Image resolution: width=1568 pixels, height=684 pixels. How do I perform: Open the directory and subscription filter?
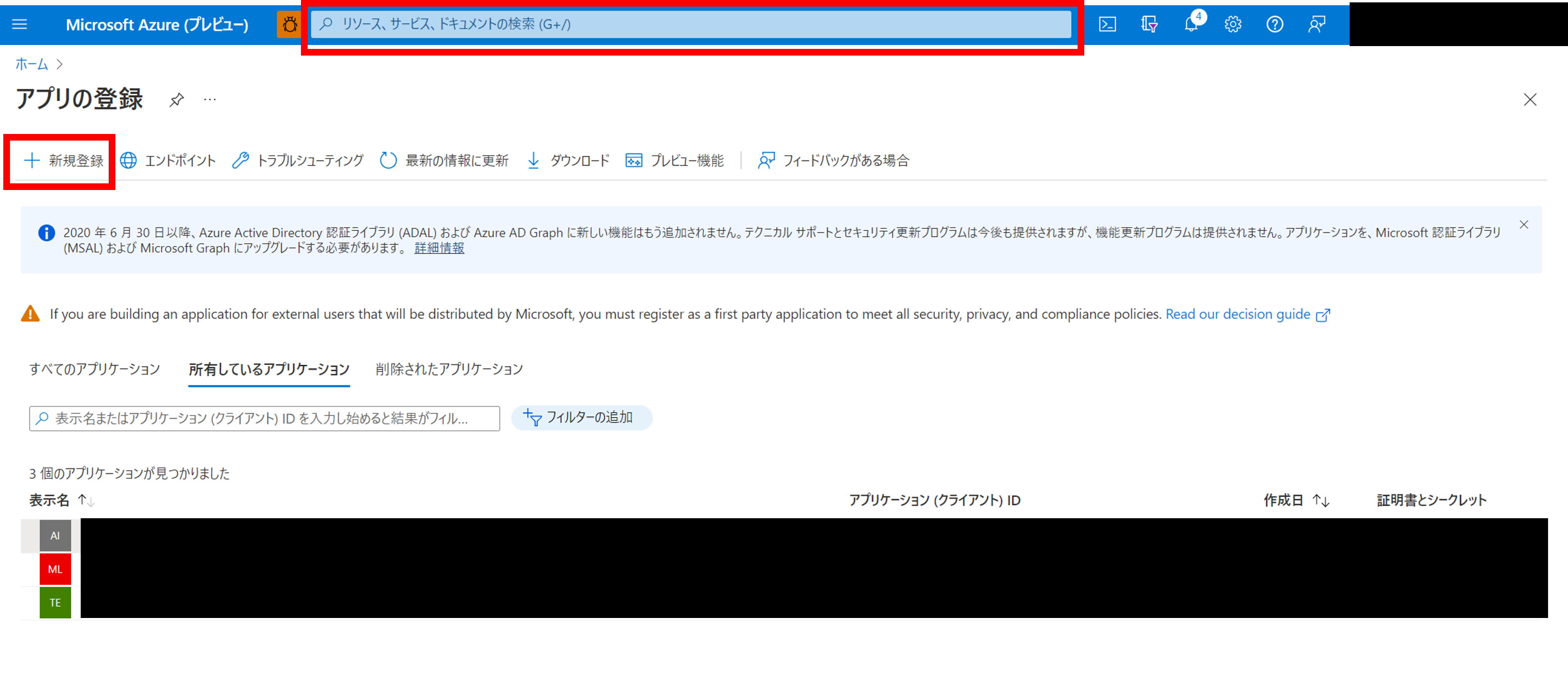[x=1149, y=24]
